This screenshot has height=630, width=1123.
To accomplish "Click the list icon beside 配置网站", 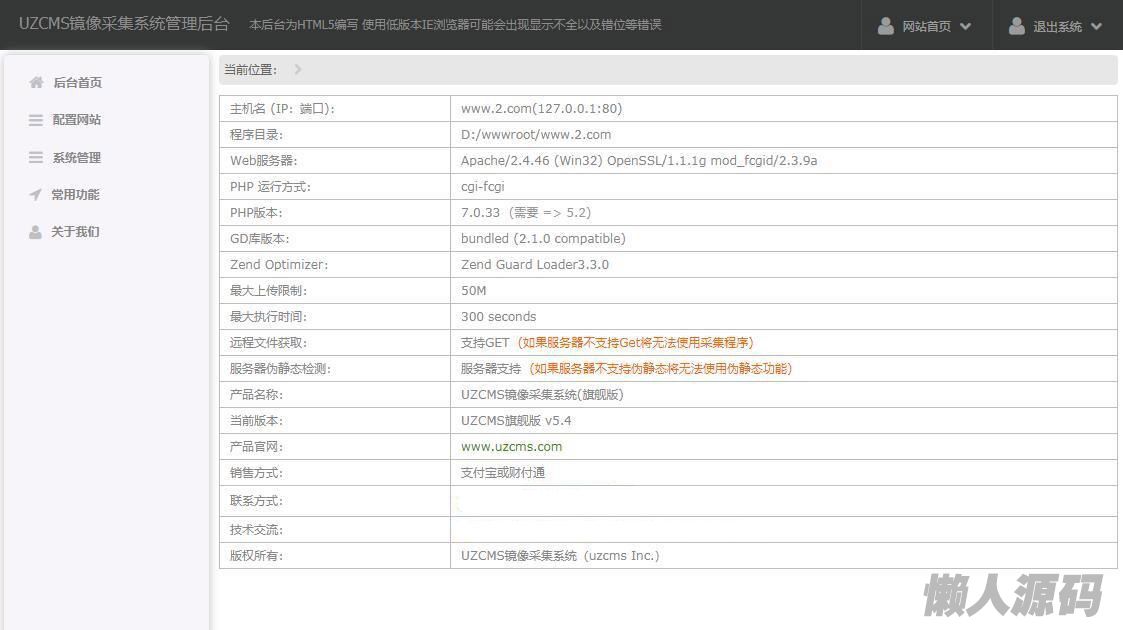I will 36,120.
